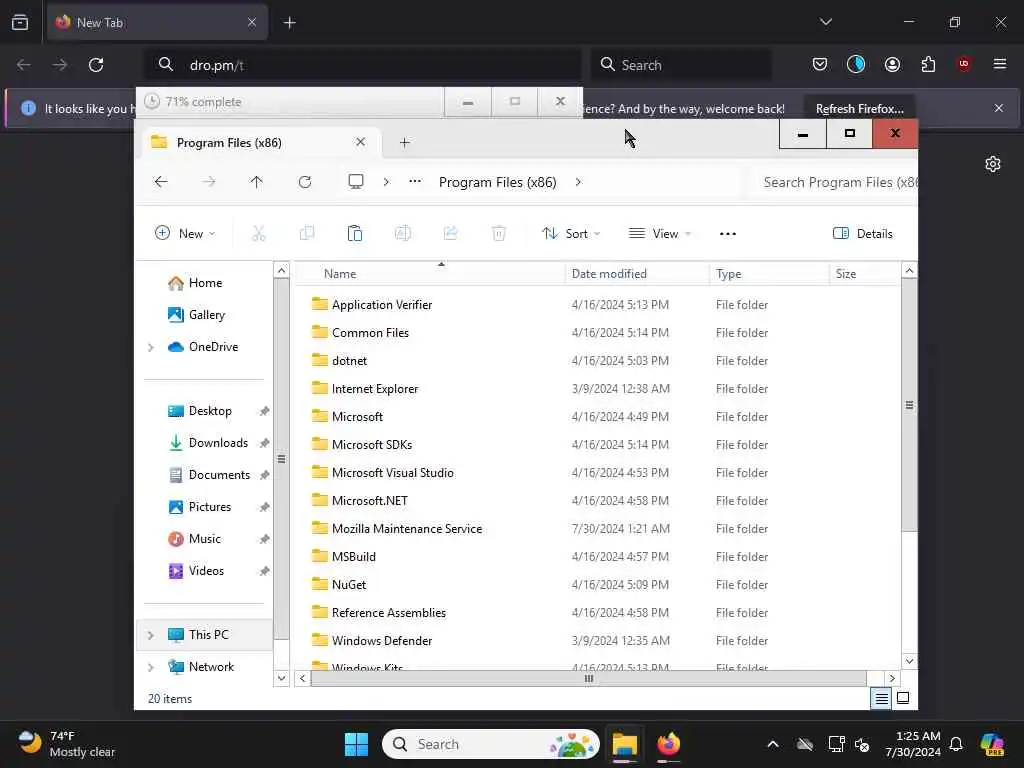Click the Search Program Files field
Viewport: 1024px width, 768px height.
pyautogui.click(x=834, y=182)
